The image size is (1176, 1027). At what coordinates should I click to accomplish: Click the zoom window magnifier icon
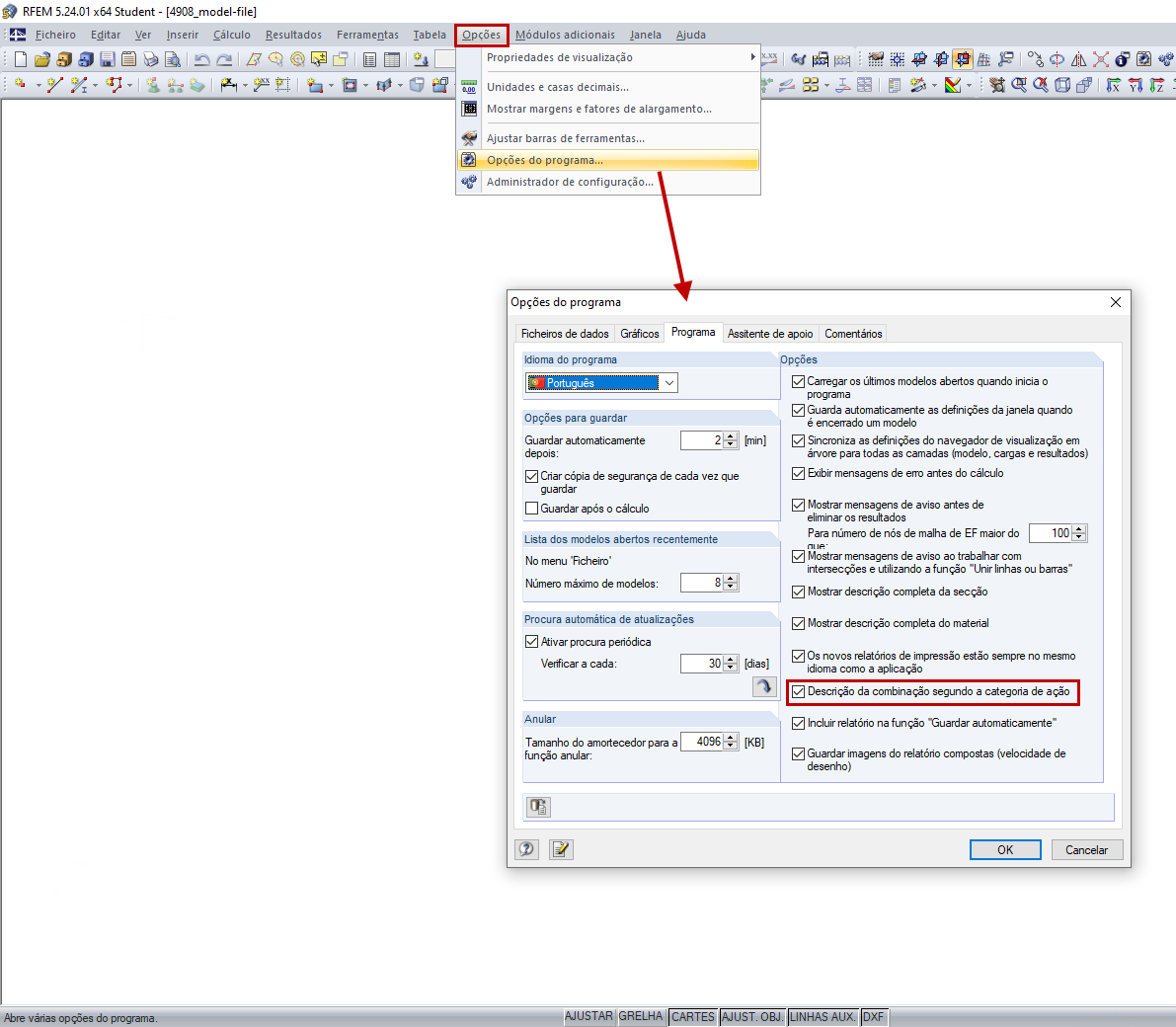coord(1019,85)
